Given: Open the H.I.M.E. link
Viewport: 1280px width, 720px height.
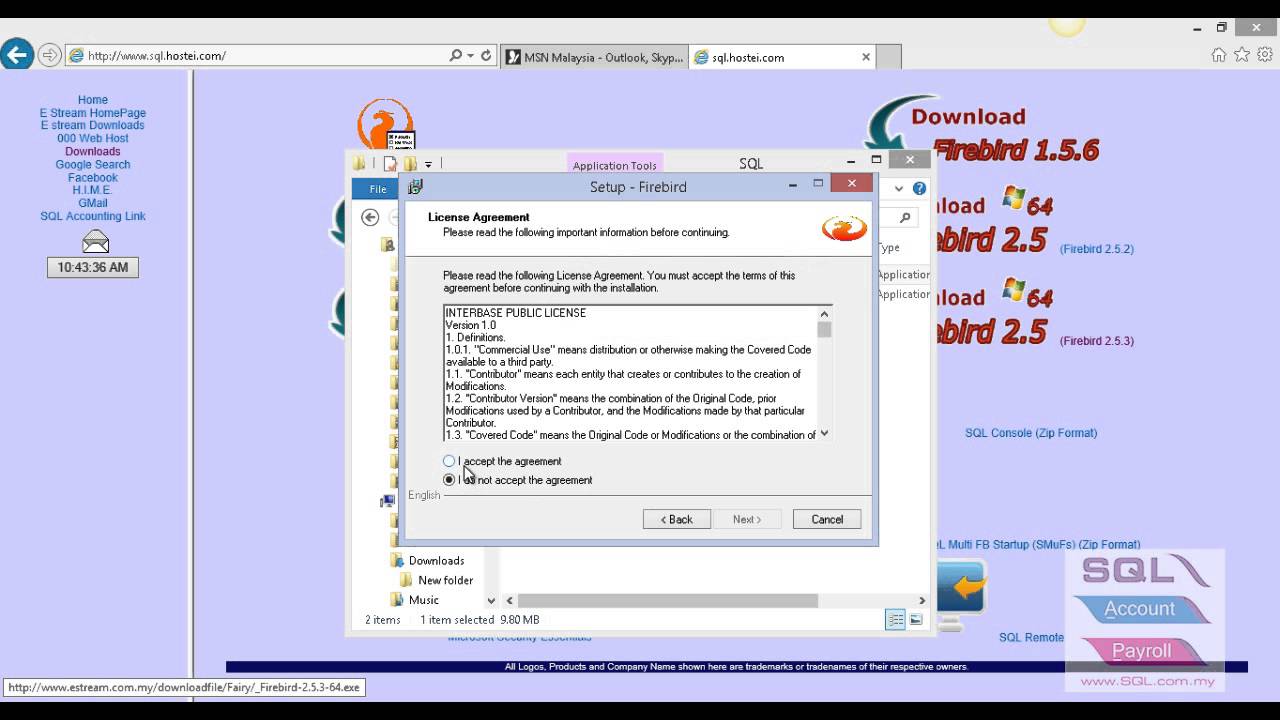Looking at the screenshot, I should (93, 190).
